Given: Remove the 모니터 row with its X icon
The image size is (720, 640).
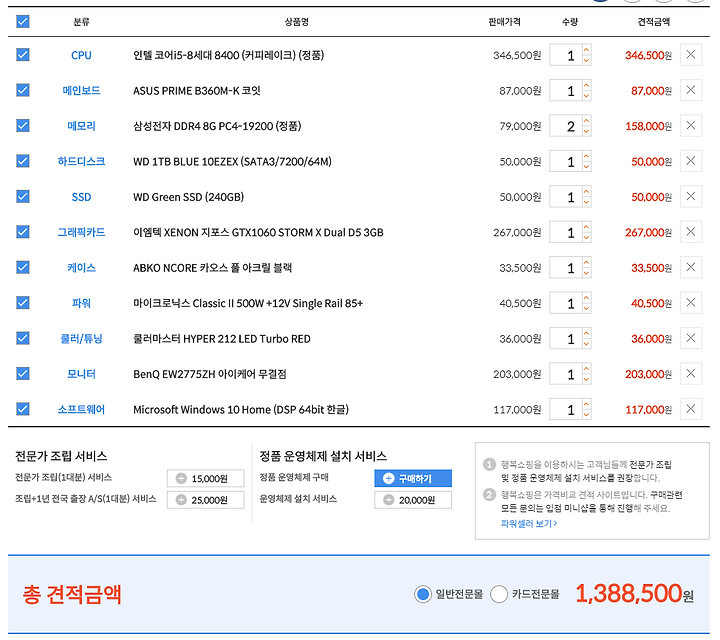Looking at the screenshot, I should point(691,374).
